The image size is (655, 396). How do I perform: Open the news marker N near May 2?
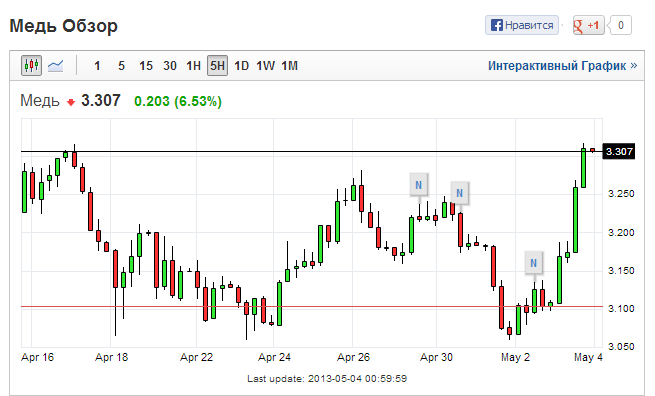tap(533, 263)
